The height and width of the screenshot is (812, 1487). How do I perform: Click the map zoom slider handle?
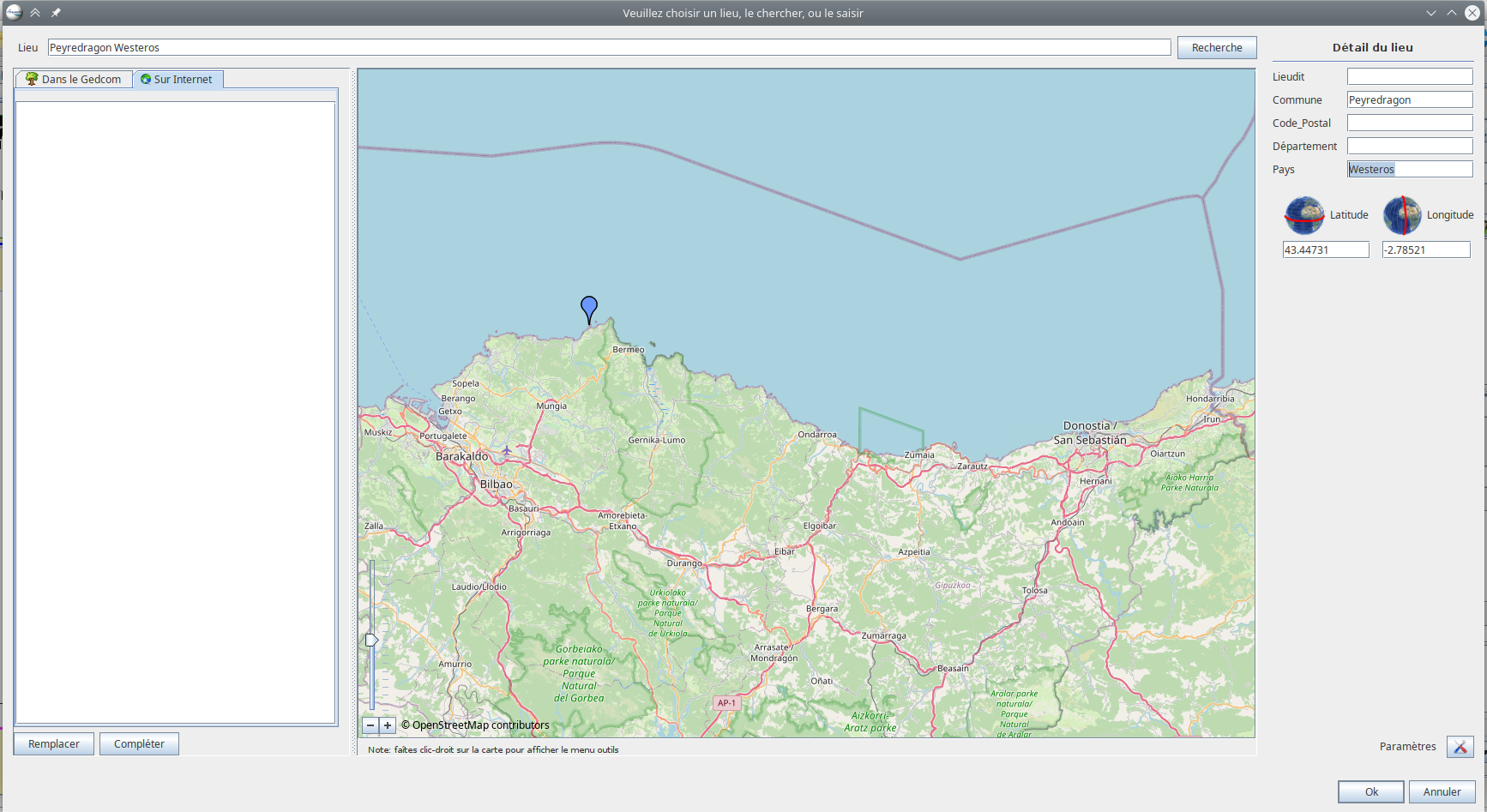click(x=371, y=640)
